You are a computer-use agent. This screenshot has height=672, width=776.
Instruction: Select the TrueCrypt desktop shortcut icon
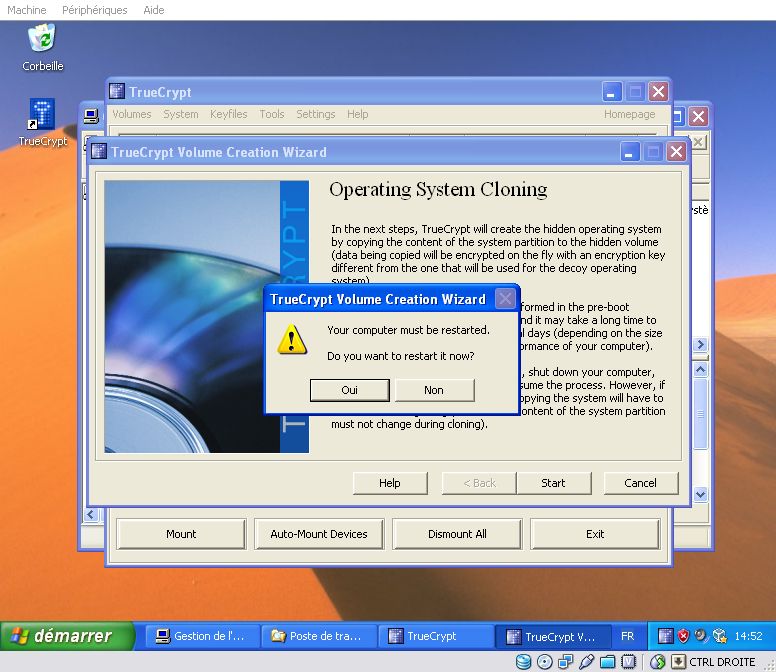tap(43, 123)
